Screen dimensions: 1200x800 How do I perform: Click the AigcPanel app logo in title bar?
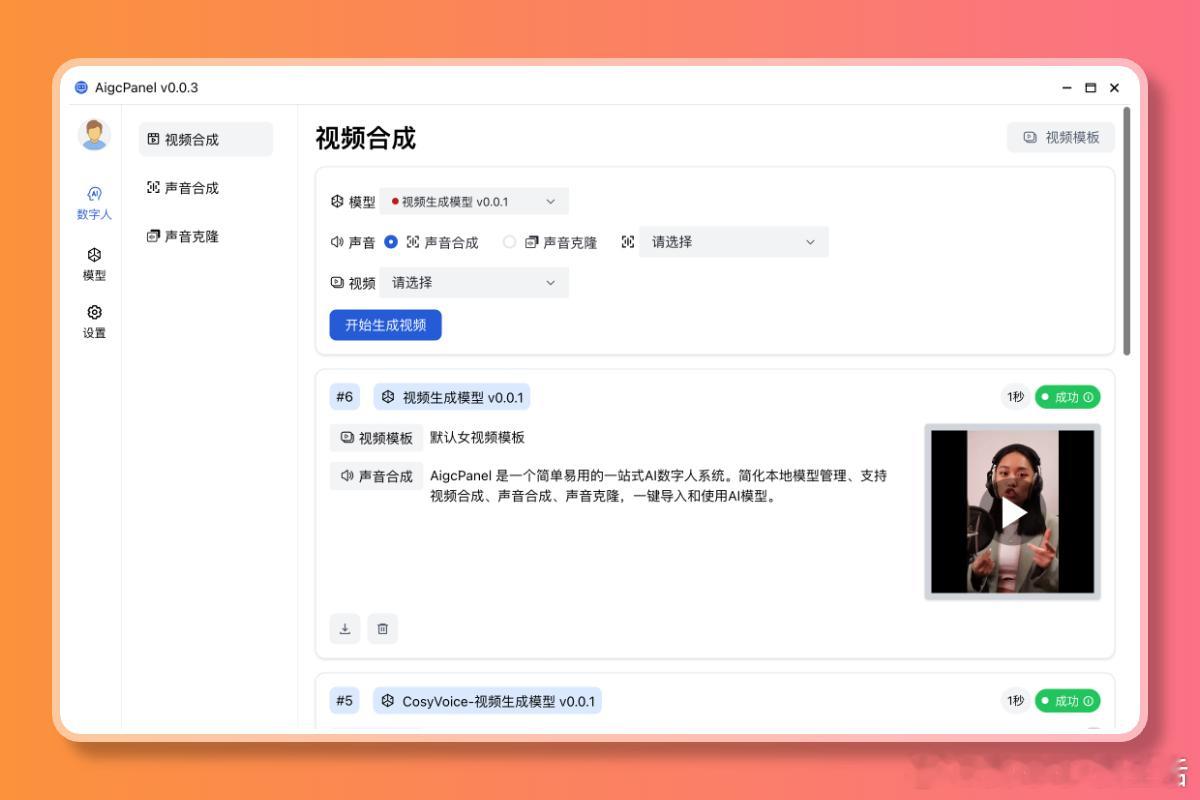point(81,87)
